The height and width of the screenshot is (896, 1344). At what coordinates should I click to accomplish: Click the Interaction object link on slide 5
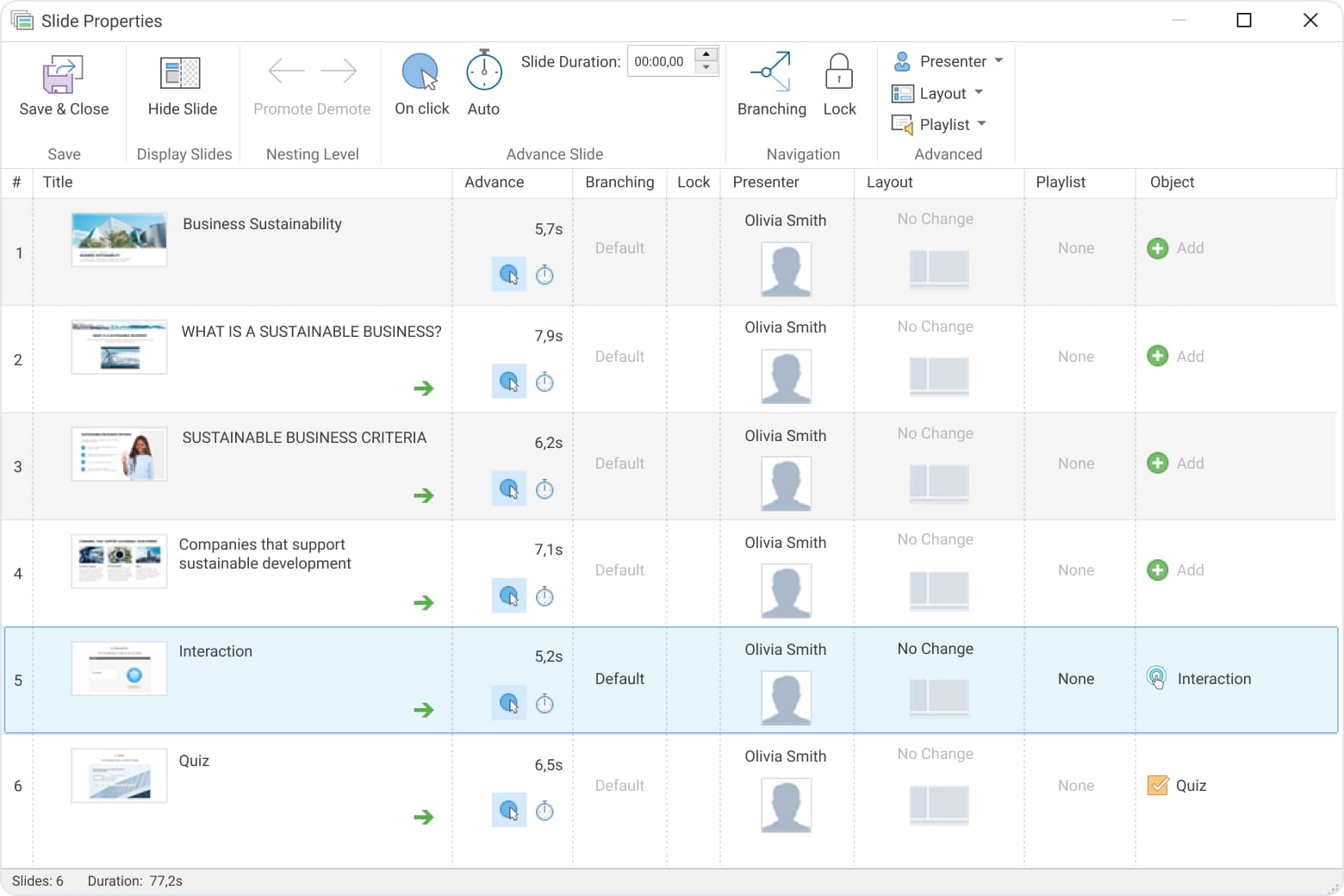point(1213,679)
